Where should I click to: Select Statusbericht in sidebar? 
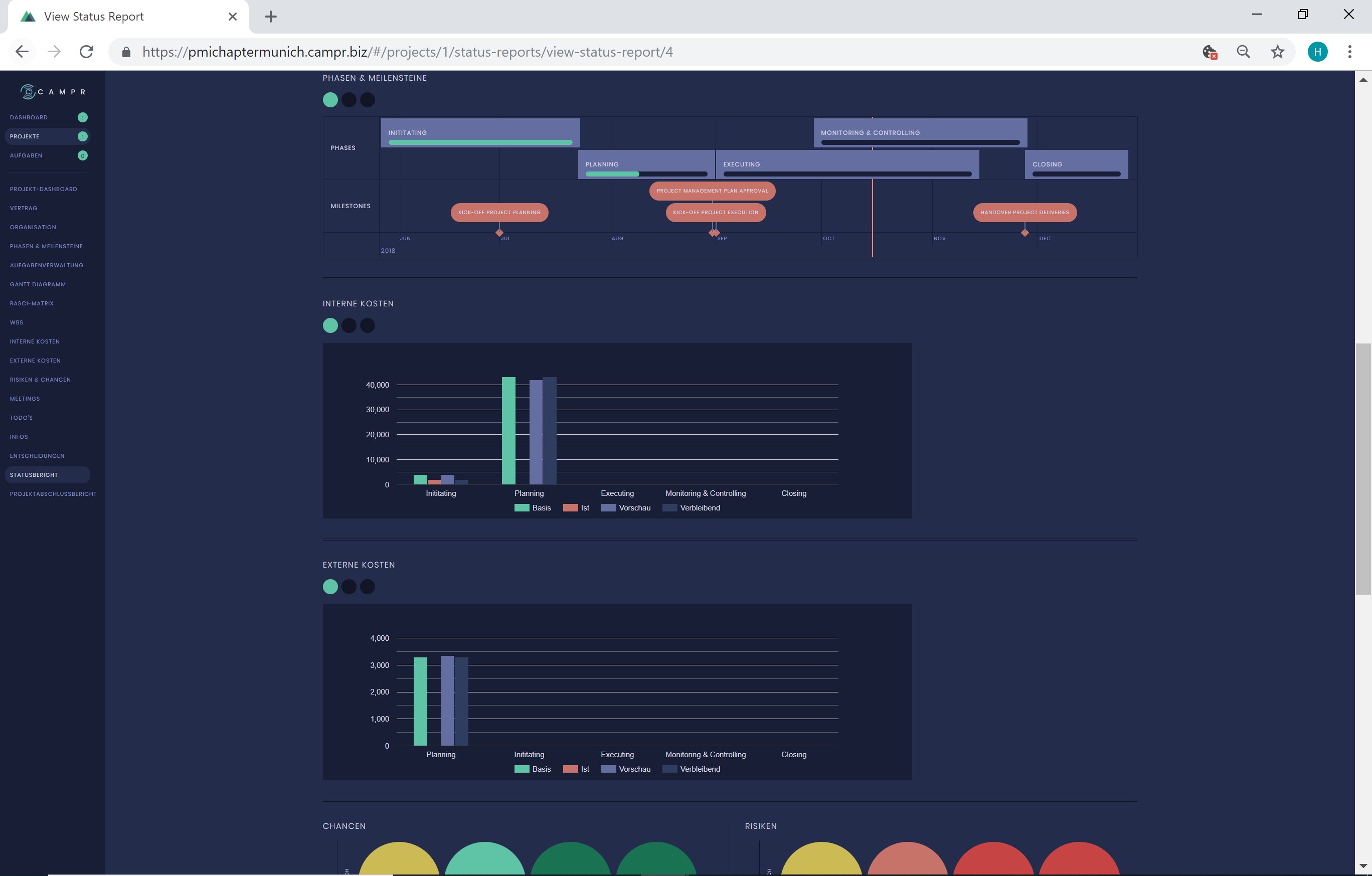47,475
